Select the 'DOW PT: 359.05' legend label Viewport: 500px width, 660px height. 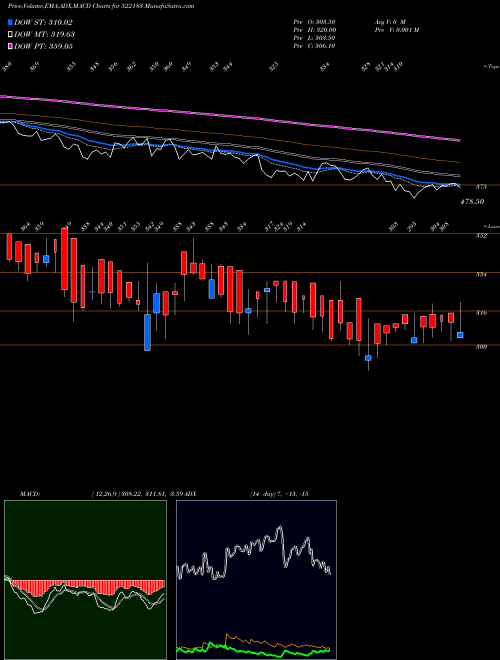pyautogui.click(x=43, y=46)
